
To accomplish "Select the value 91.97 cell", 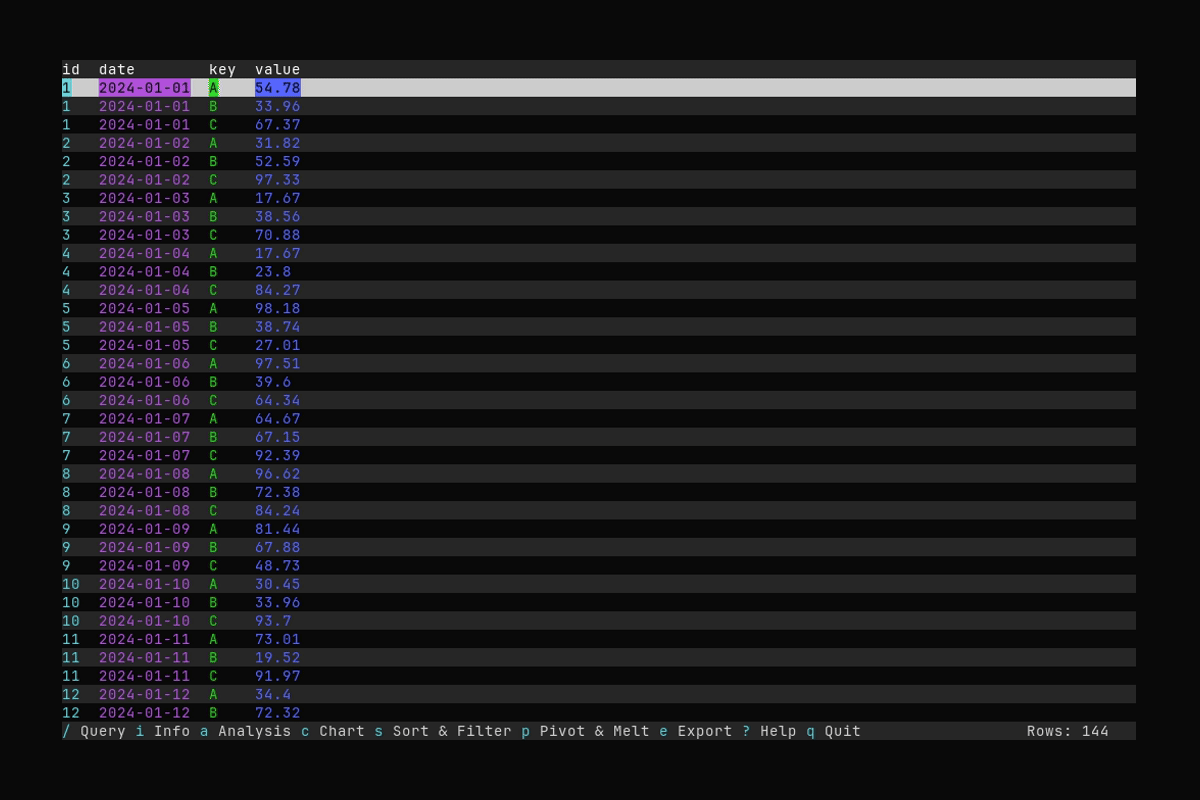I will pyautogui.click(x=277, y=676).
